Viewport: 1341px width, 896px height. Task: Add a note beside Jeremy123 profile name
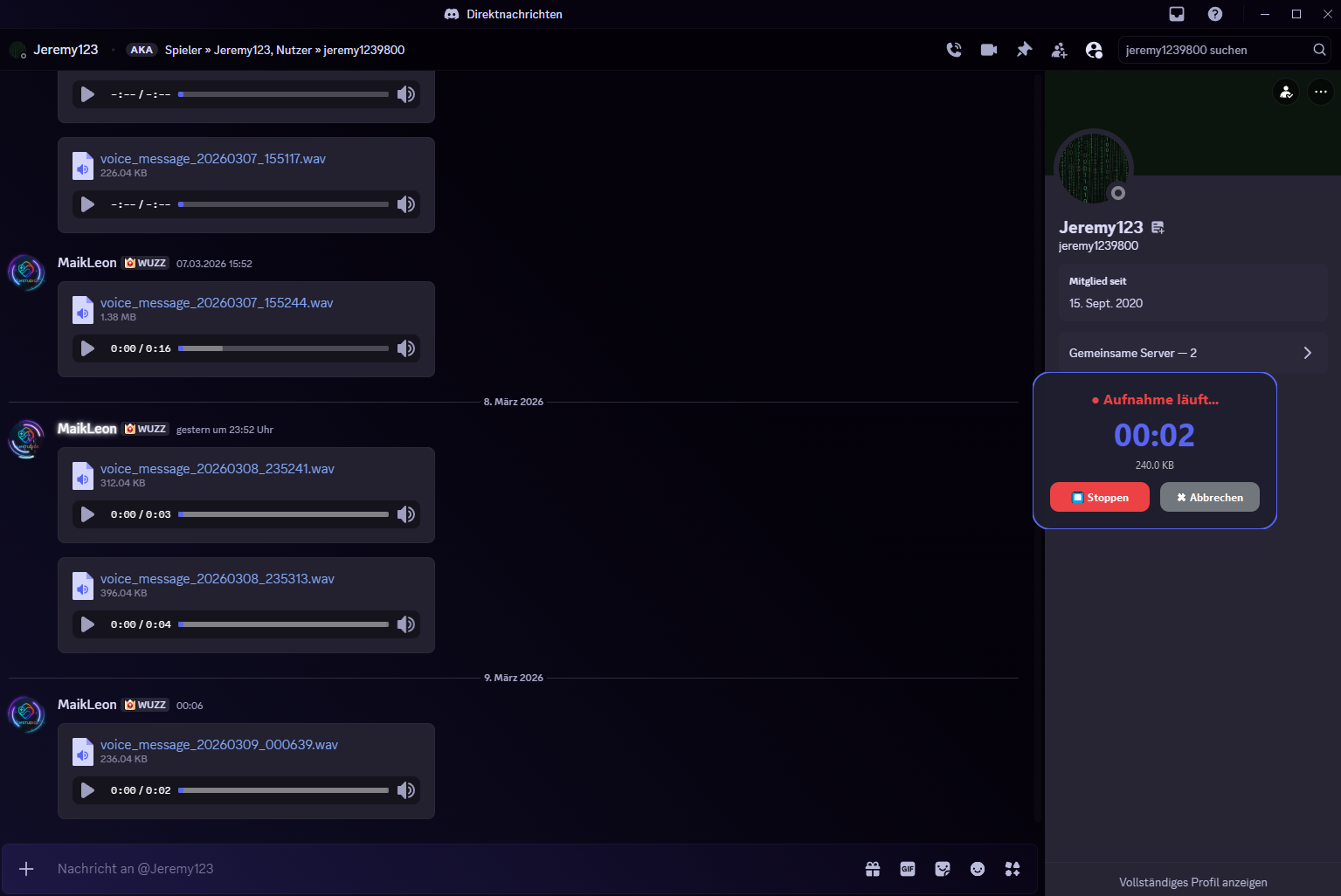(x=1158, y=228)
